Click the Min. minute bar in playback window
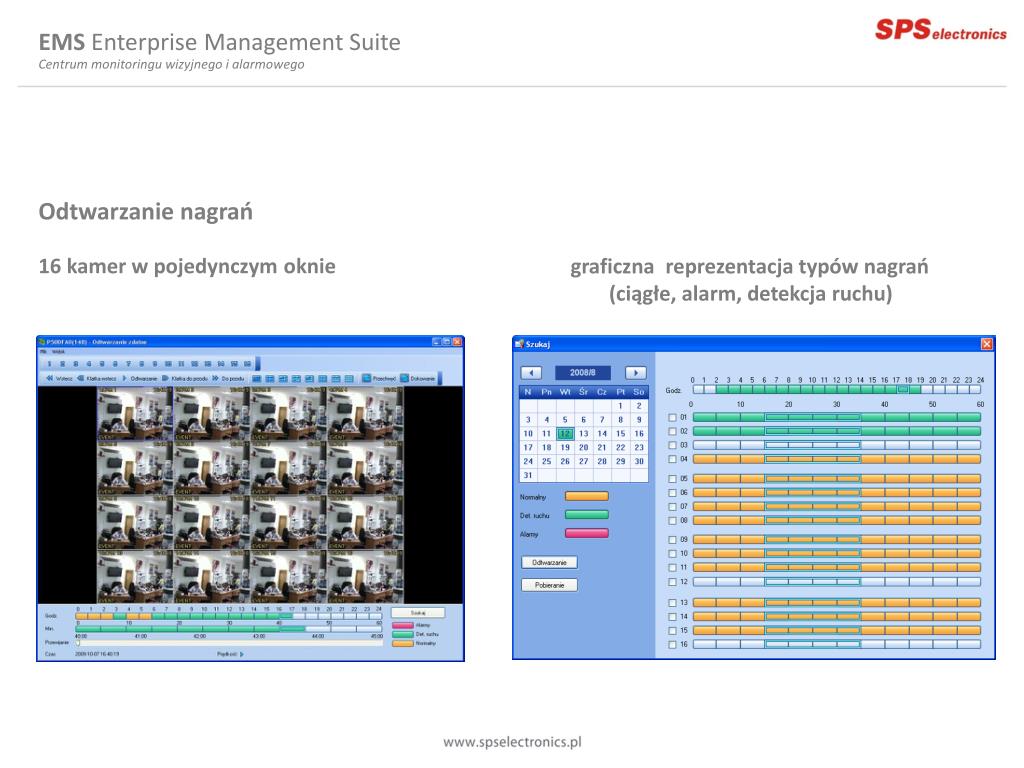1024x768 pixels. [x=229, y=629]
